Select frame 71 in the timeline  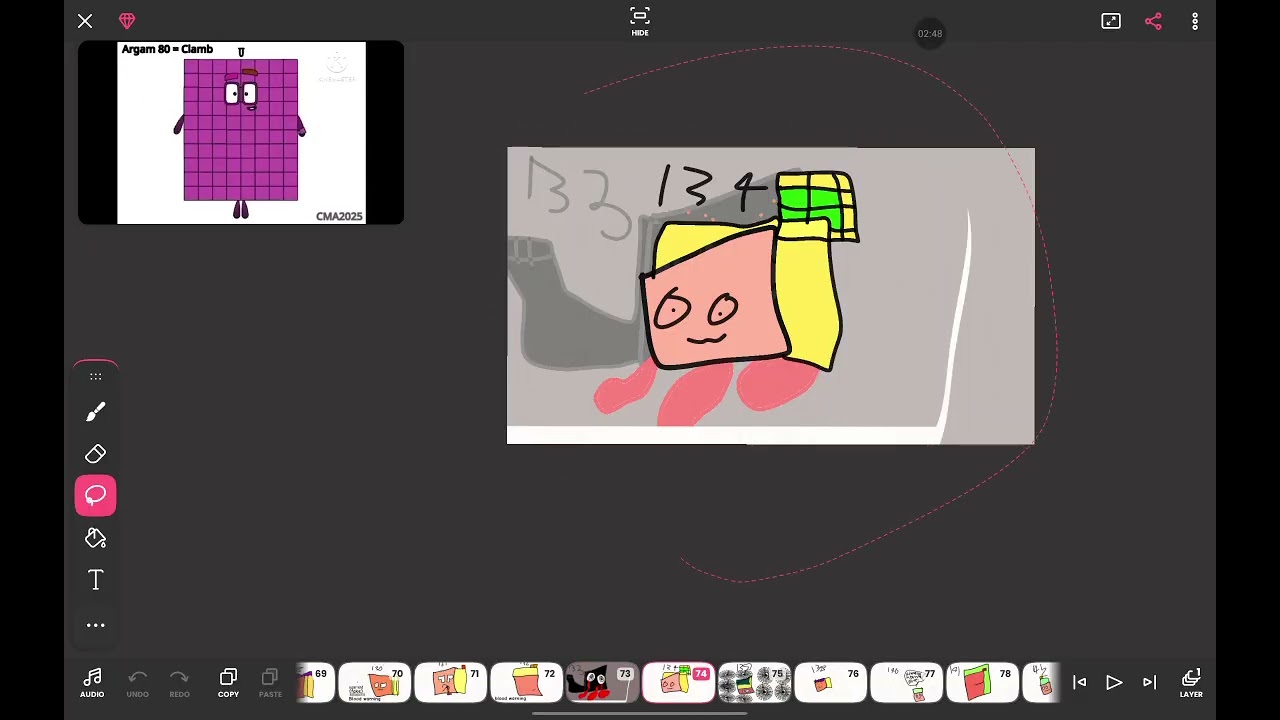pyautogui.click(x=450, y=683)
